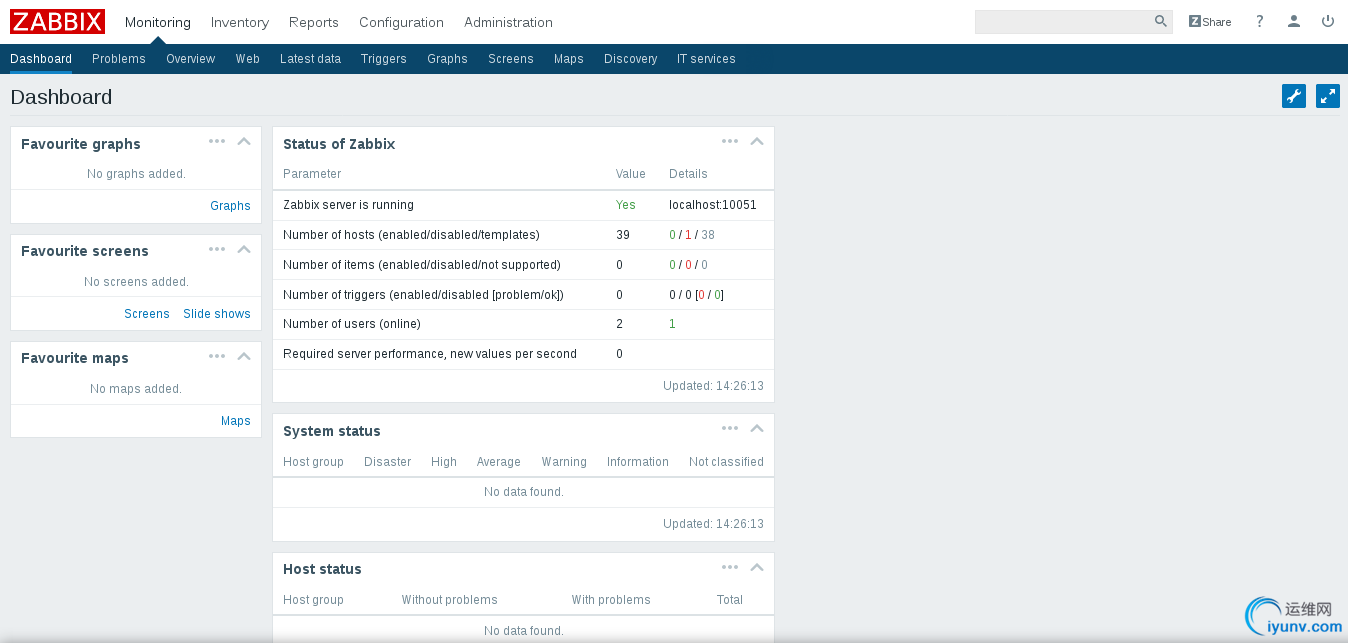Collapse the Favourite maps widget
This screenshot has width=1348, height=643.
(x=244, y=355)
